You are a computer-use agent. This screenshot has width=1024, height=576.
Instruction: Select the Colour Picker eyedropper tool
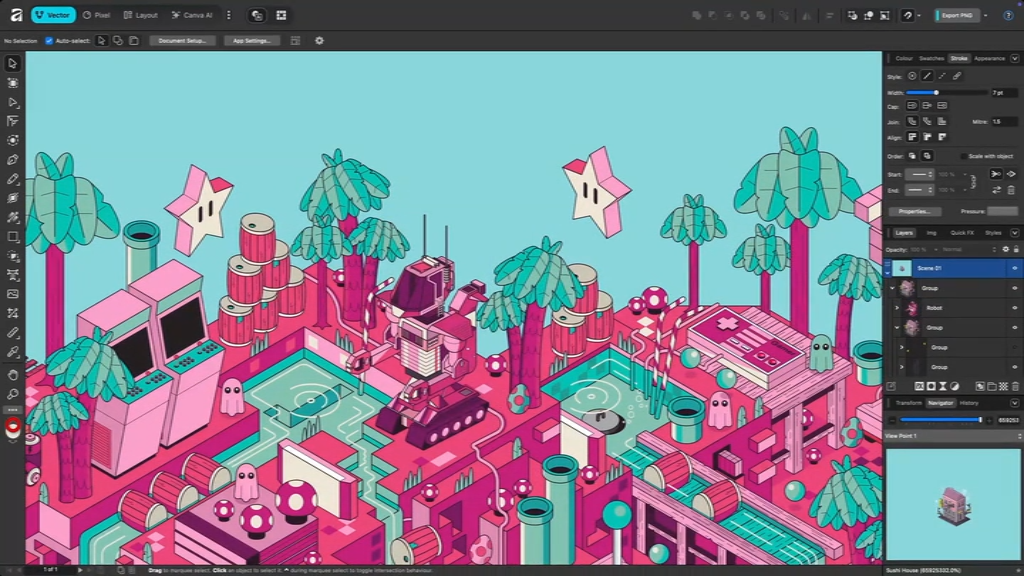[12, 352]
